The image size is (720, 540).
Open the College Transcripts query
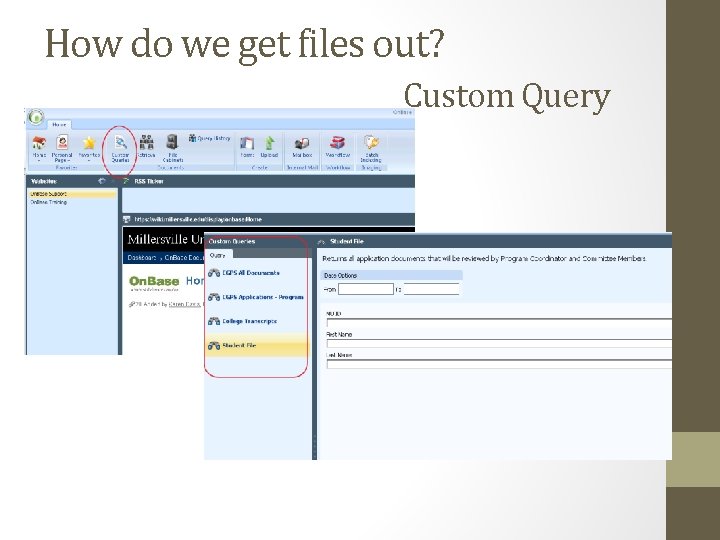click(249, 321)
